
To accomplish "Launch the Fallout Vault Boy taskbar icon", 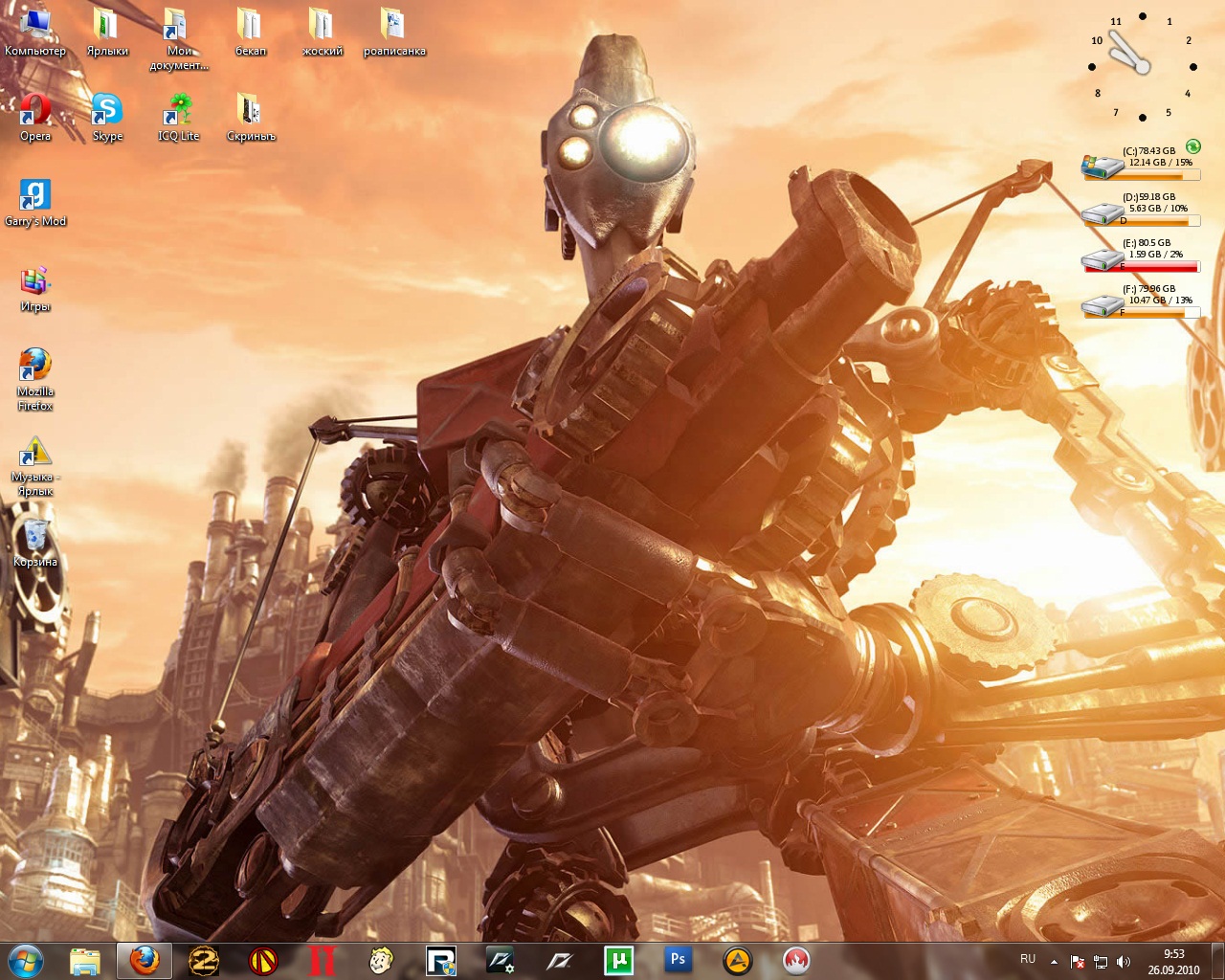I will point(382,961).
